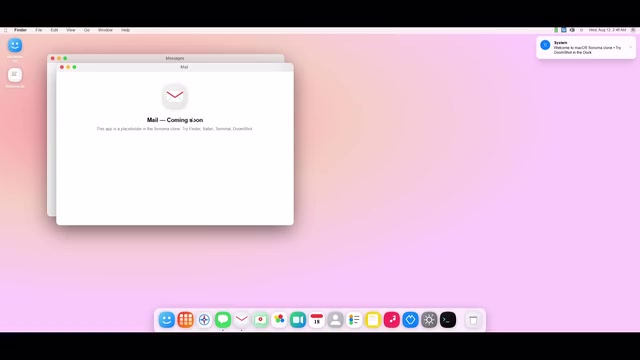This screenshot has width=640, height=360.
Task: Click the blue status icon in menu bar
Action: [x=564, y=30]
